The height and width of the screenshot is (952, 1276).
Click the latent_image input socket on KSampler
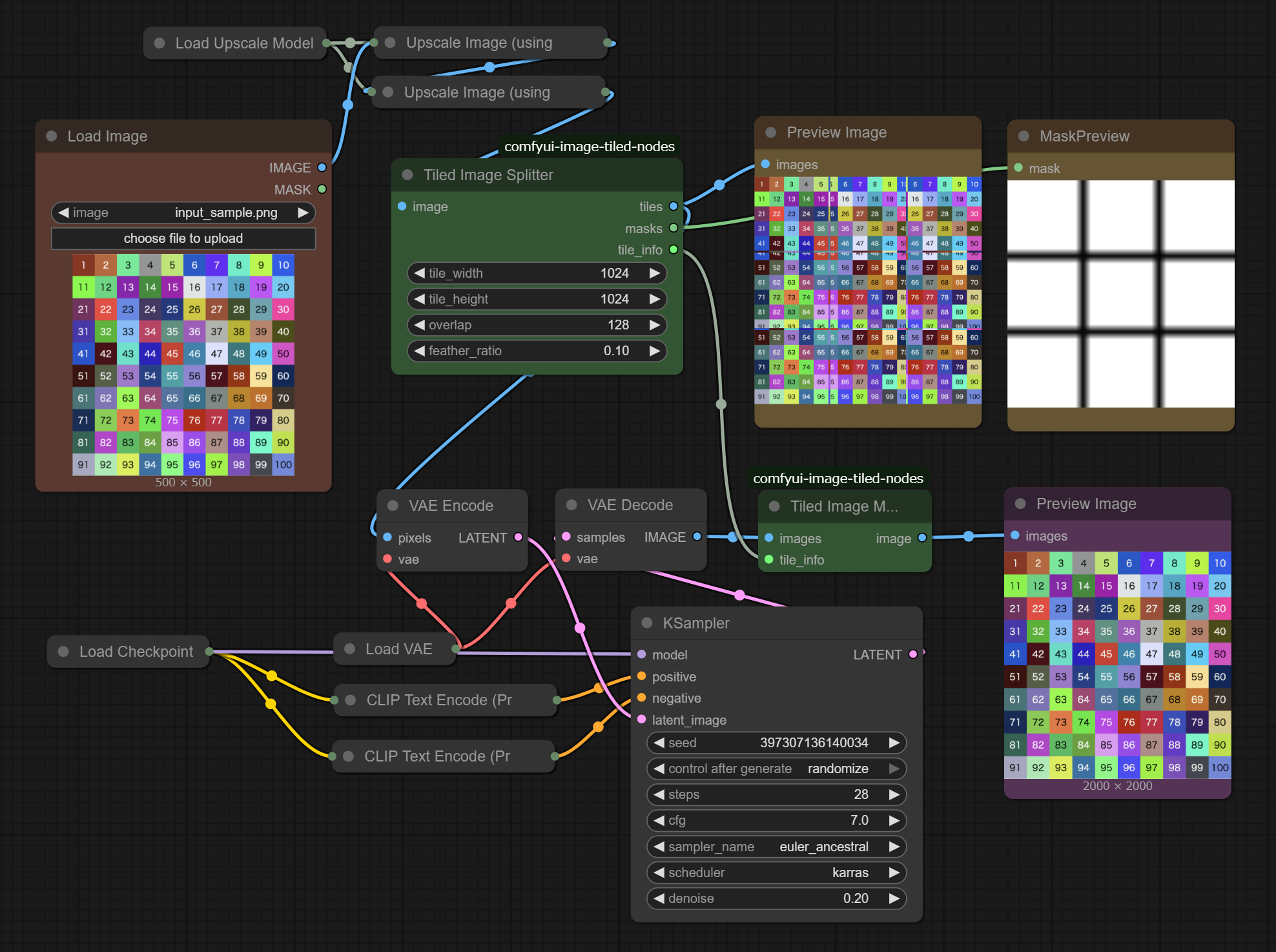641,719
